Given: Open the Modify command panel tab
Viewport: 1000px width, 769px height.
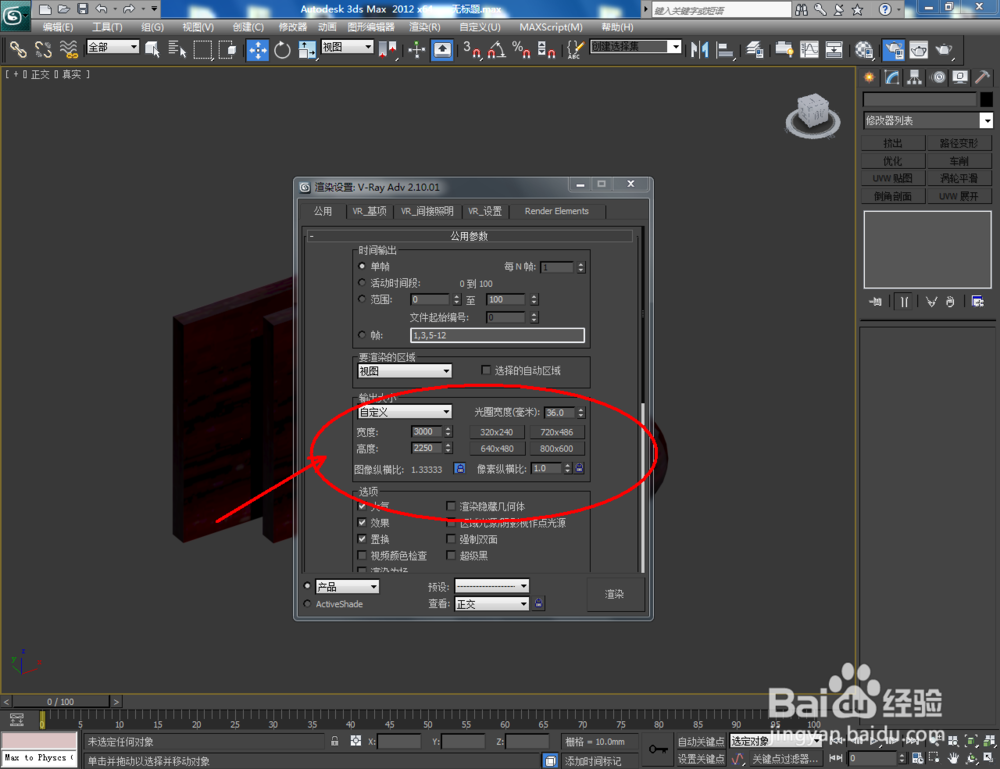Looking at the screenshot, I should point(892,77).
